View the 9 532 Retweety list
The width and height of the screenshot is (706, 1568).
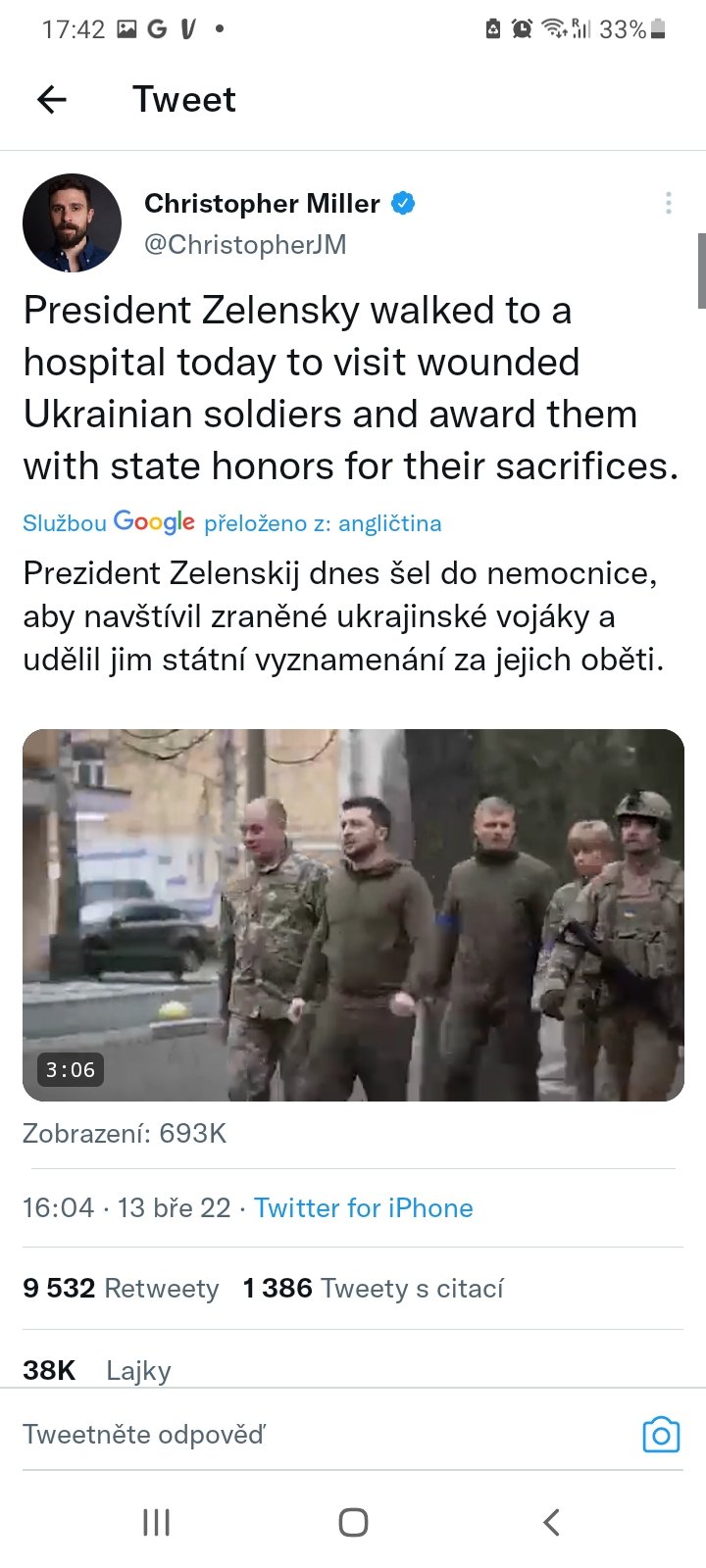tap(121, 1288)
